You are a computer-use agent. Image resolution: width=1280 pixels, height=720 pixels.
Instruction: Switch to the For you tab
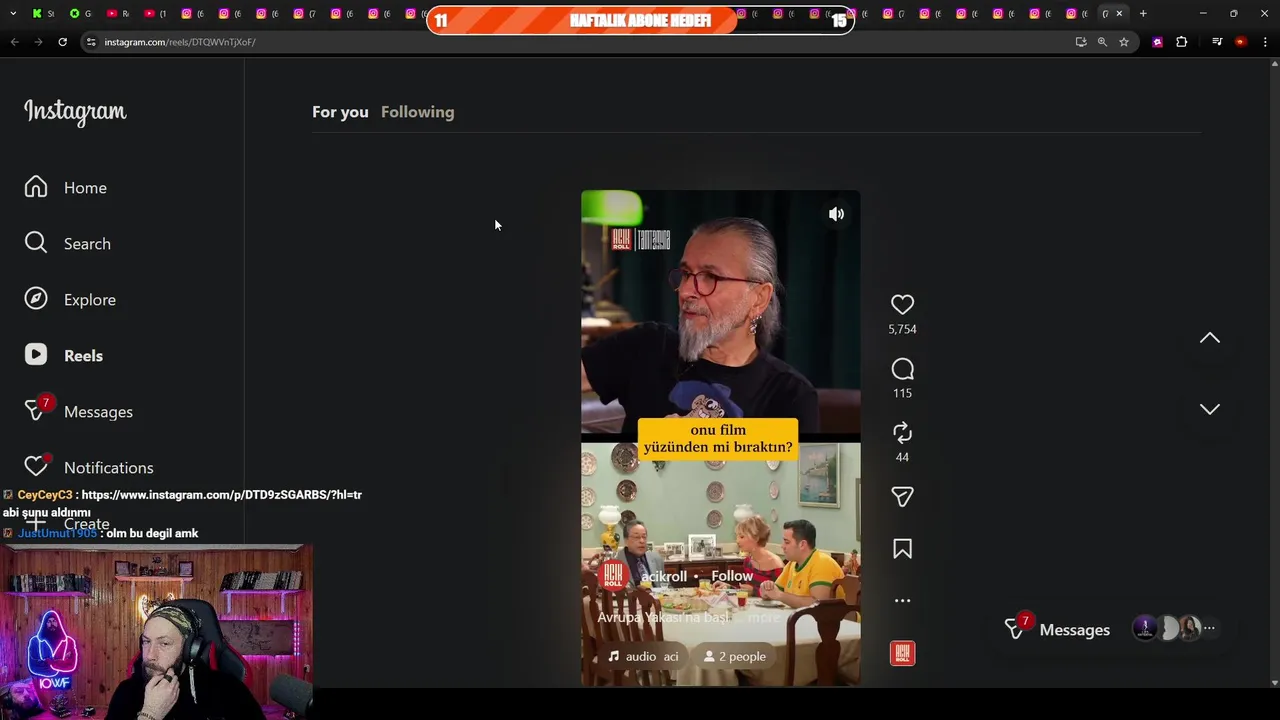tap(340, 112)
